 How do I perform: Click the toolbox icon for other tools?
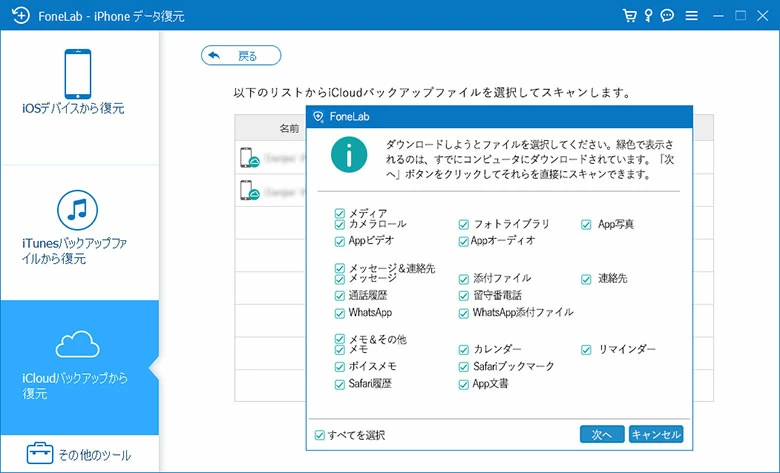pyautogui.click(x=39, y=454)
